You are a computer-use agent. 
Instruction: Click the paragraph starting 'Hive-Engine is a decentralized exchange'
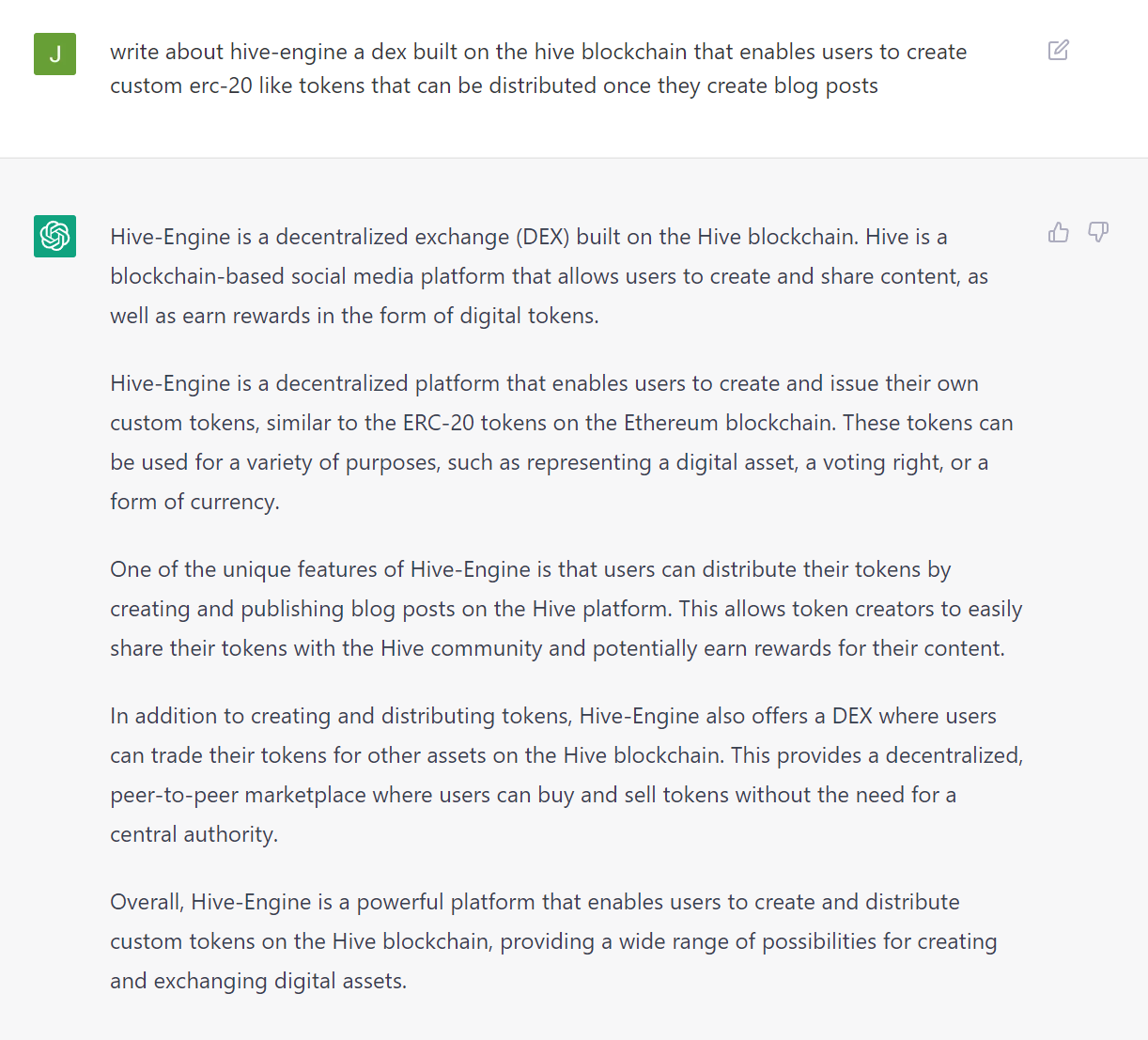(549, 276)
